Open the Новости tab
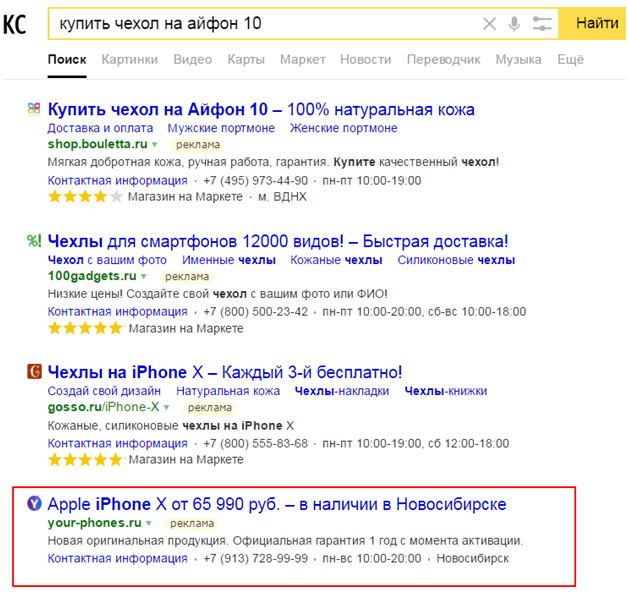628x594 pixels. coord(365,60)
